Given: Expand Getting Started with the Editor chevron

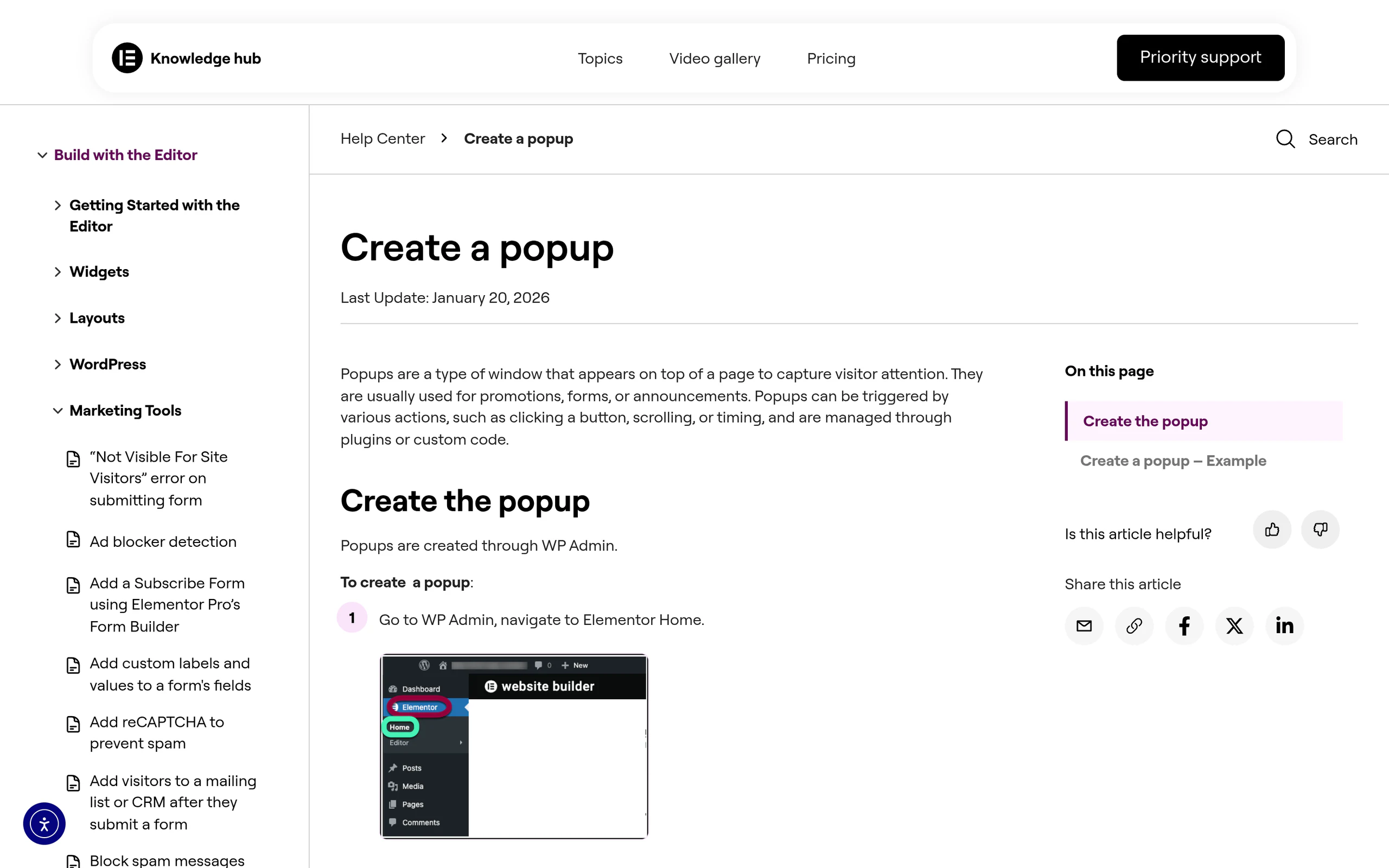Looking at the screenshot, I should point(58,206).
